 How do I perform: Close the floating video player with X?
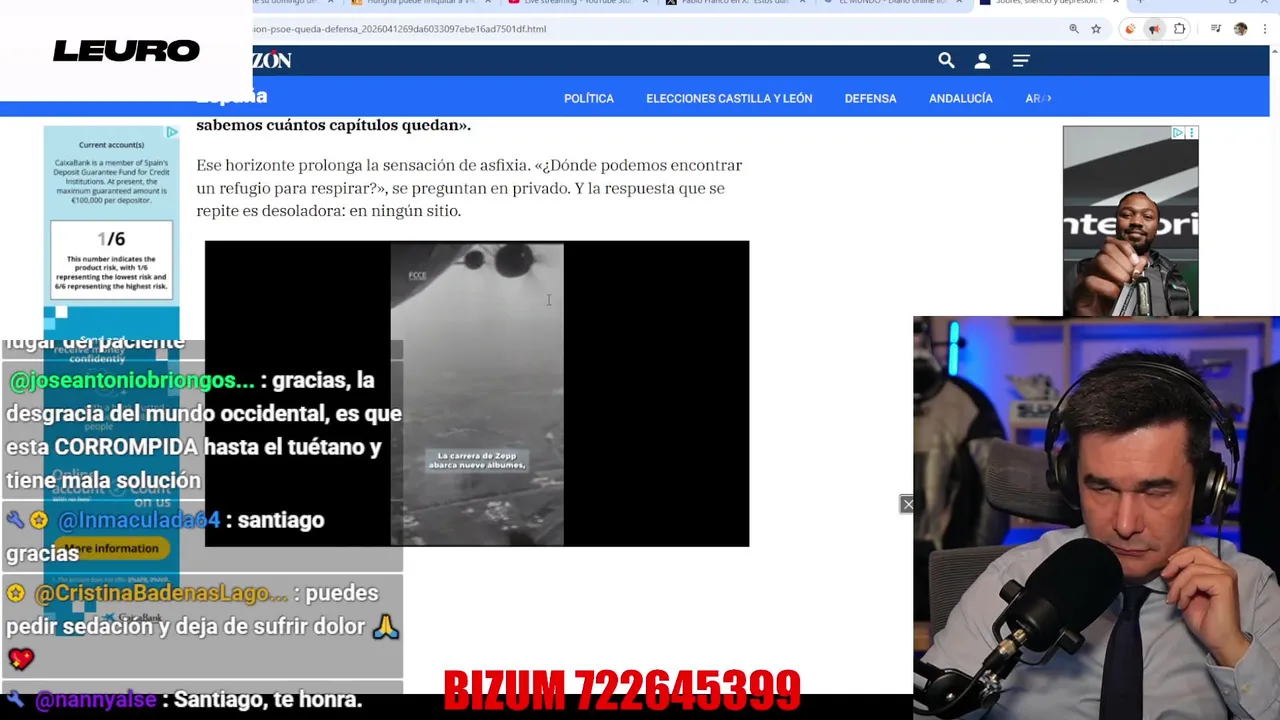point(907,504)
